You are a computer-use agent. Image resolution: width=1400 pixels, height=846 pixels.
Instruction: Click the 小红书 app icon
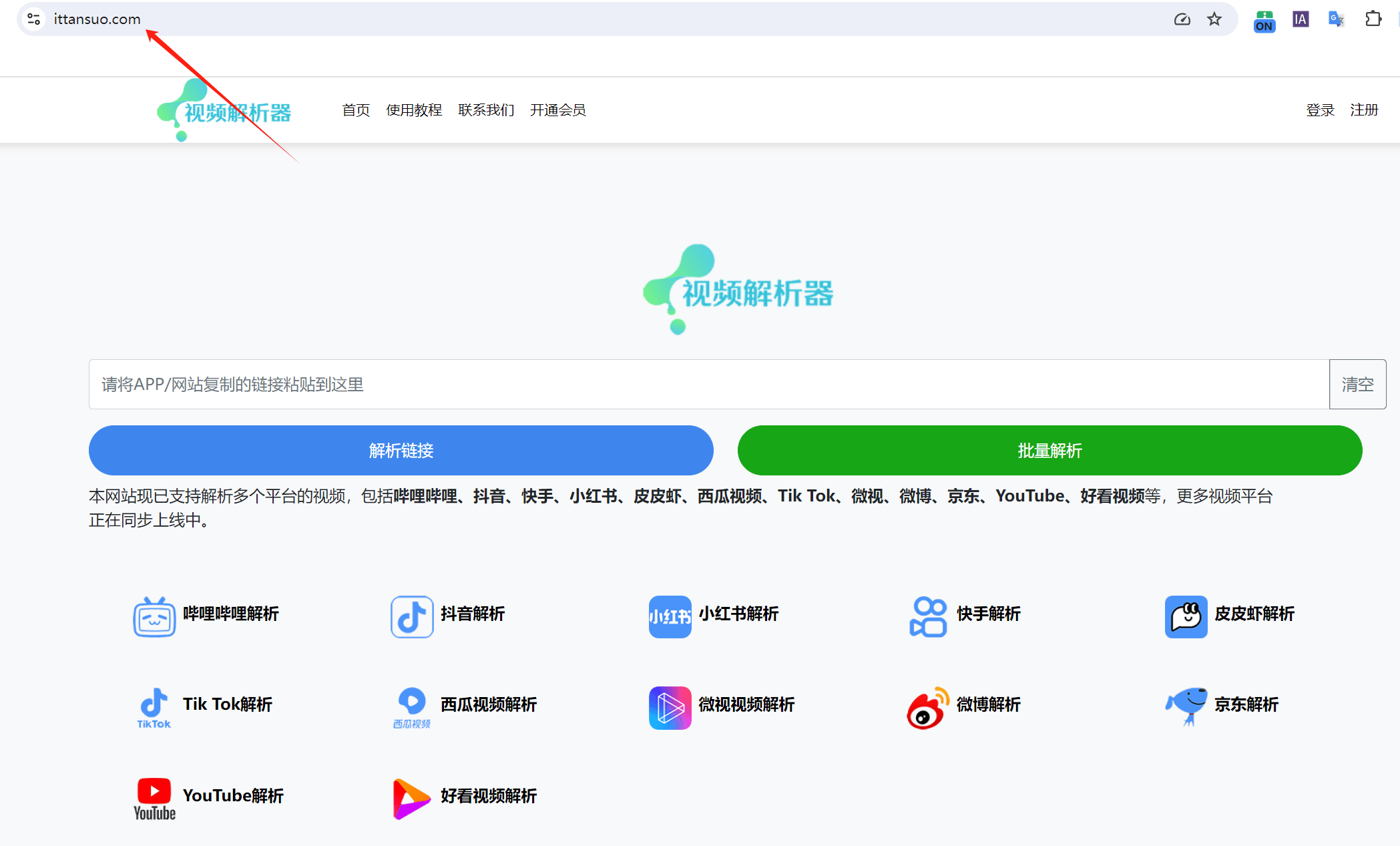tap(670, 616)
